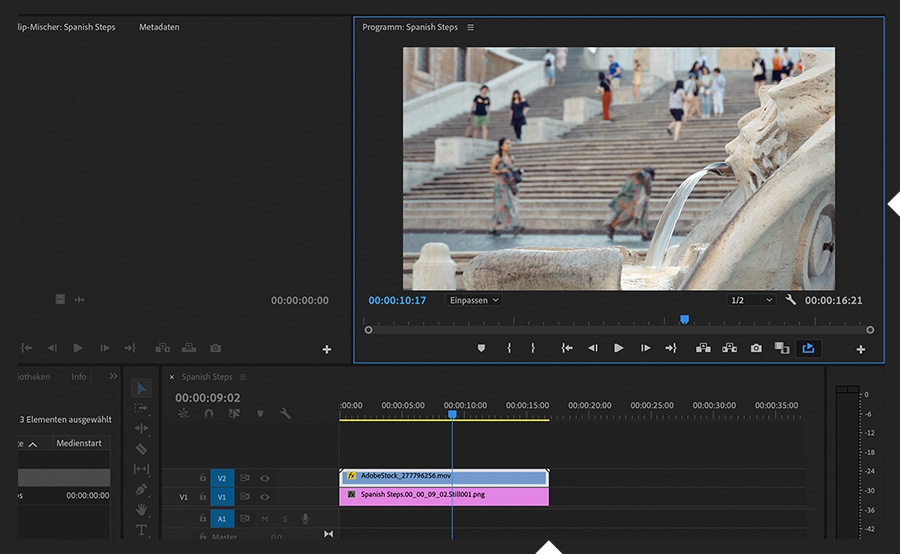Toggle visibility eye for track V2
The image size is (900, 554).
coord(265,478)
